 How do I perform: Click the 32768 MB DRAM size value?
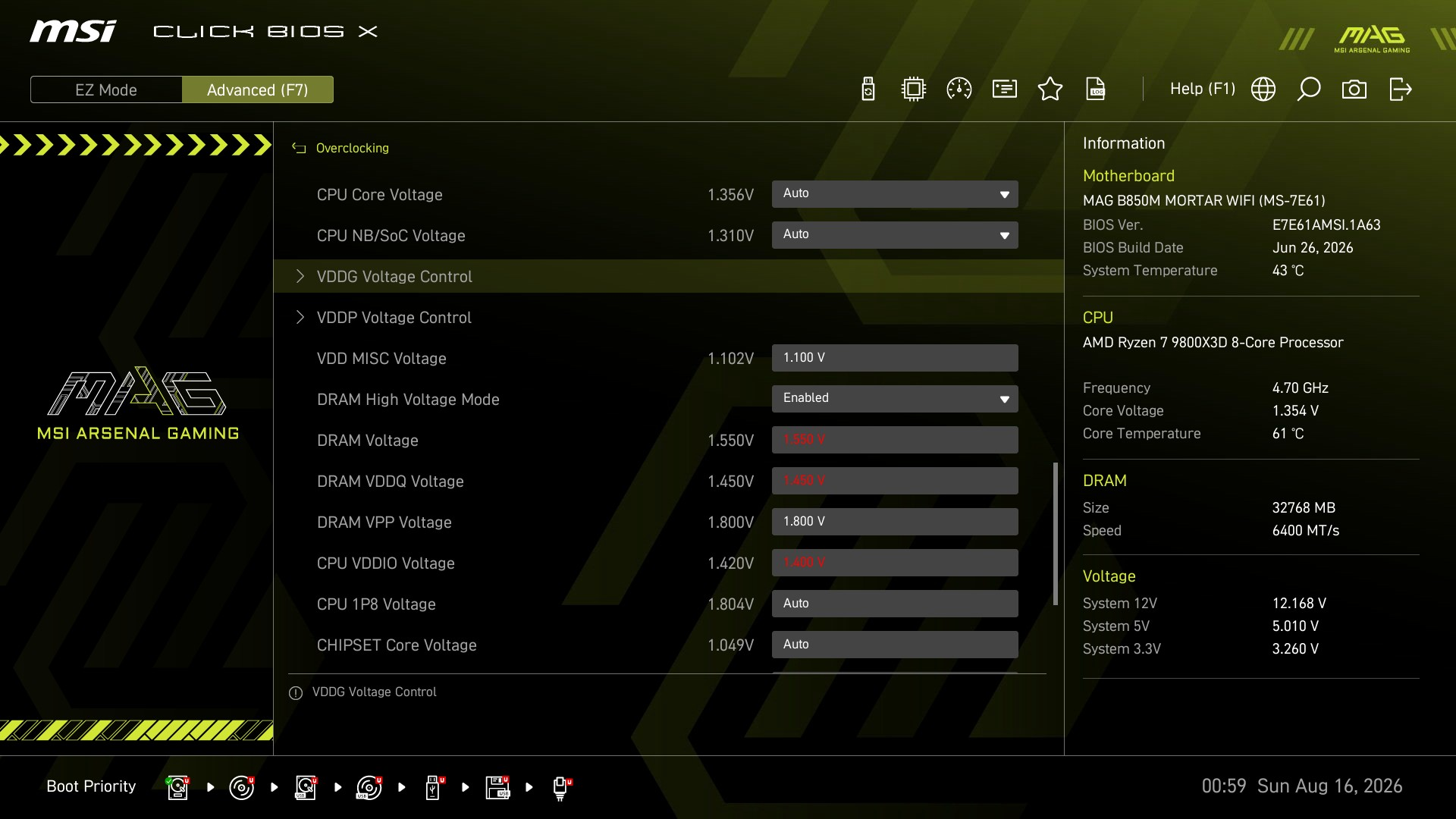coord(1304,508)
